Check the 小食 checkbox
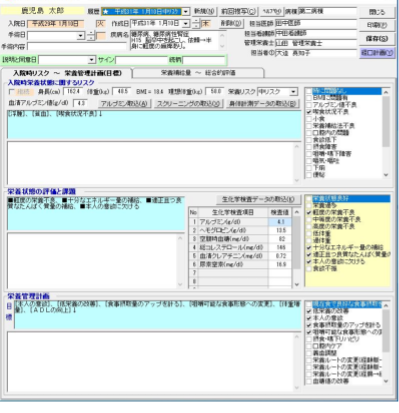This screenshot has height=413, width=399. point(309,119)
